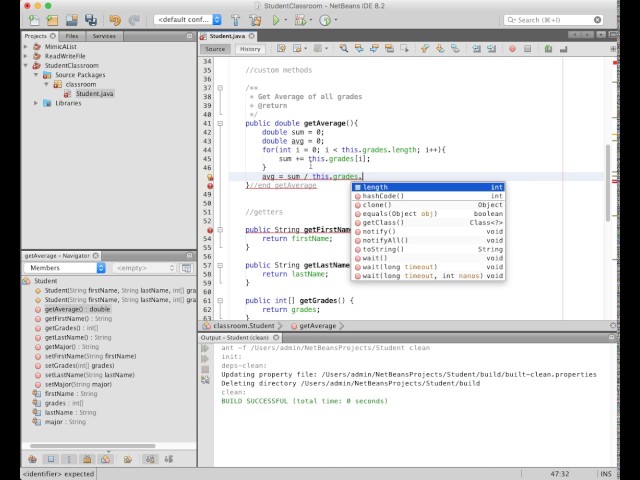The image size is (640, 480).
Task: Open the default configuration combo box
Action: pos(188,20)
